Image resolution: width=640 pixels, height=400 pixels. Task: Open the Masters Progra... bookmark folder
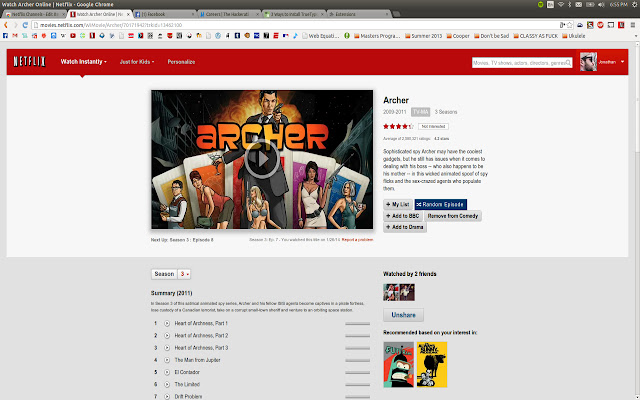[377, 36]
